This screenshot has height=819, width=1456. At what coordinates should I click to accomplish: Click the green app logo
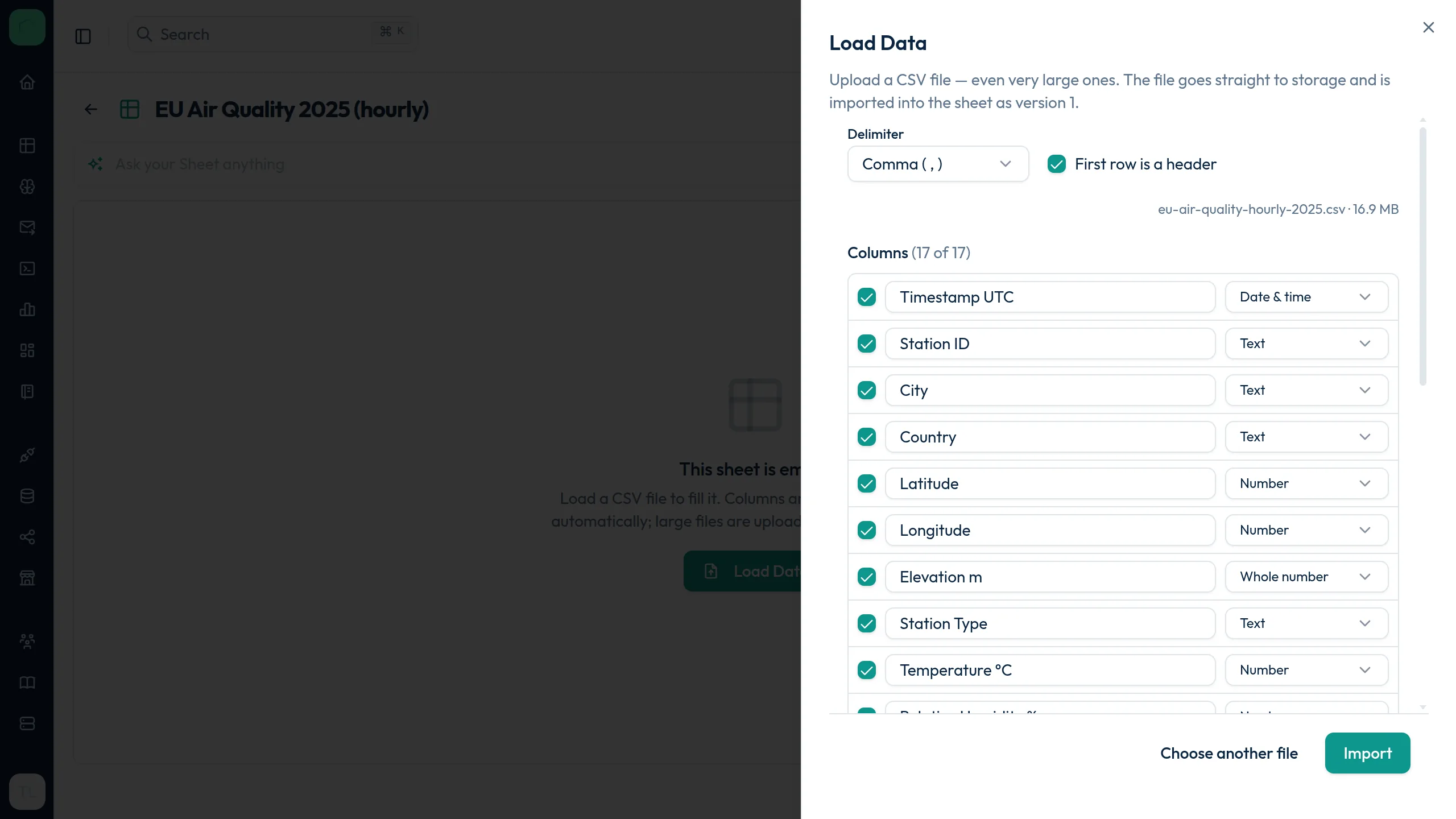coord(27,27)
